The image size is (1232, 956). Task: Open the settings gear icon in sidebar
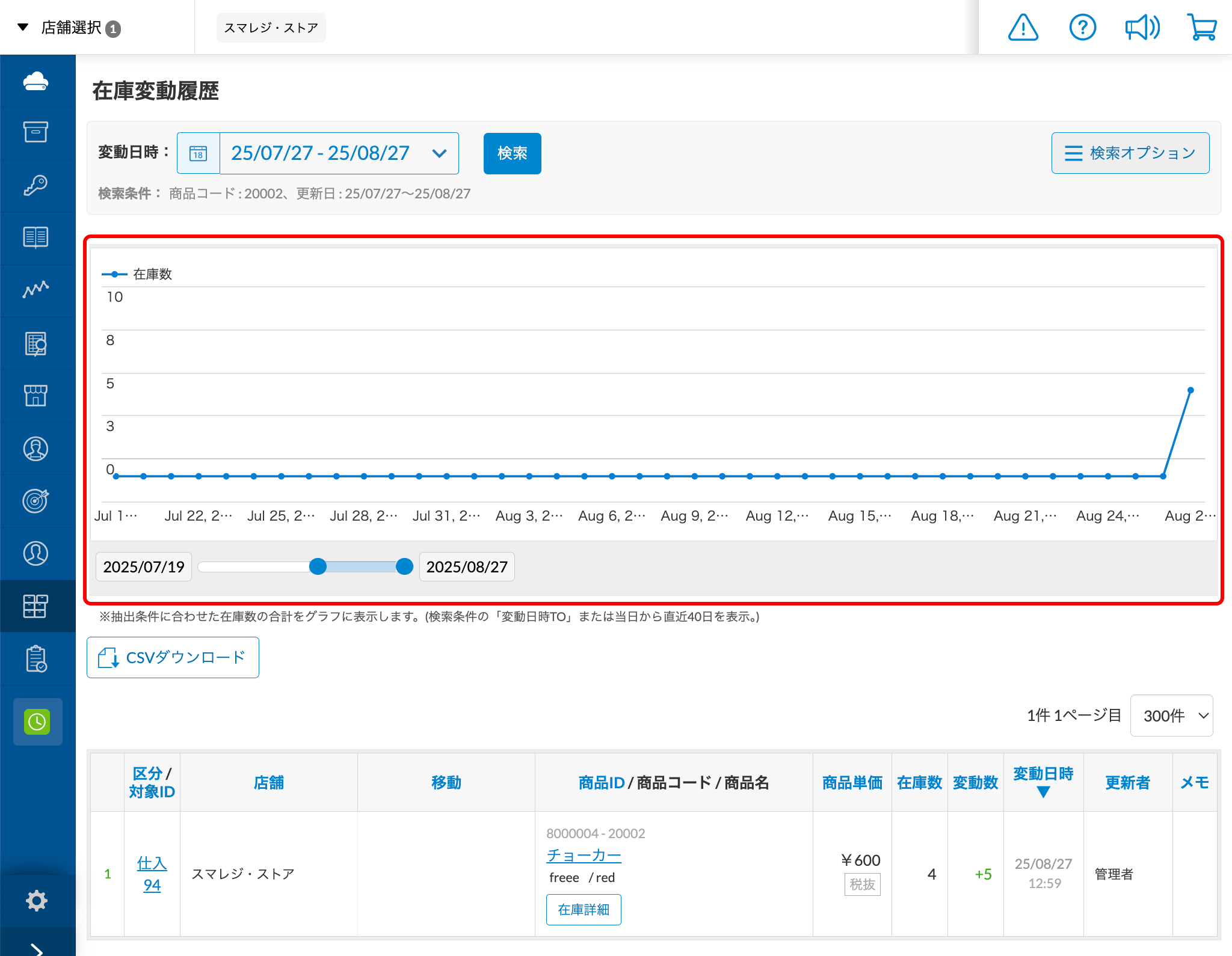(x=36, y=900)
